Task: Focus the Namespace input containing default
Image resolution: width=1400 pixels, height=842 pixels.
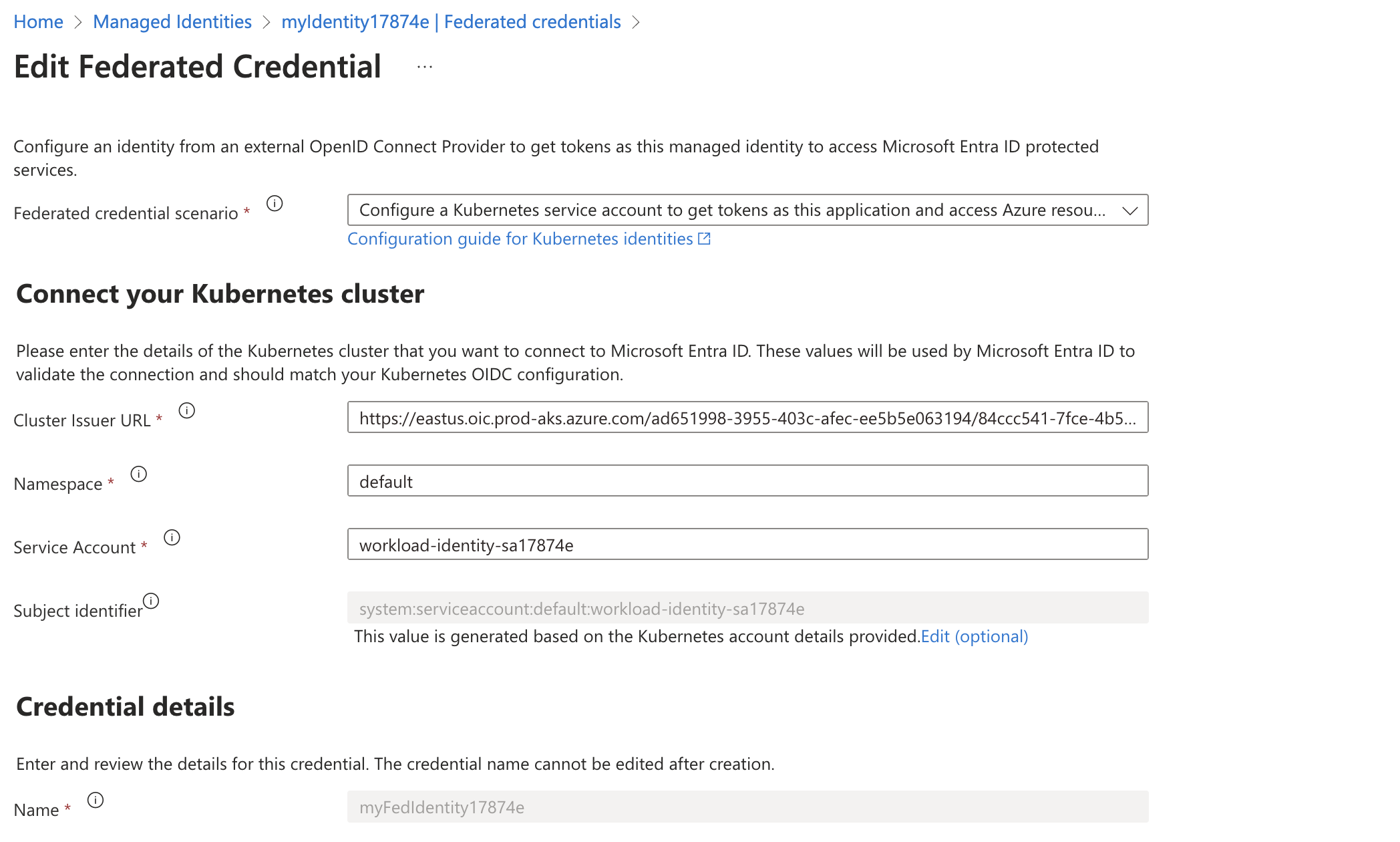Action: [x=747, y=481]
